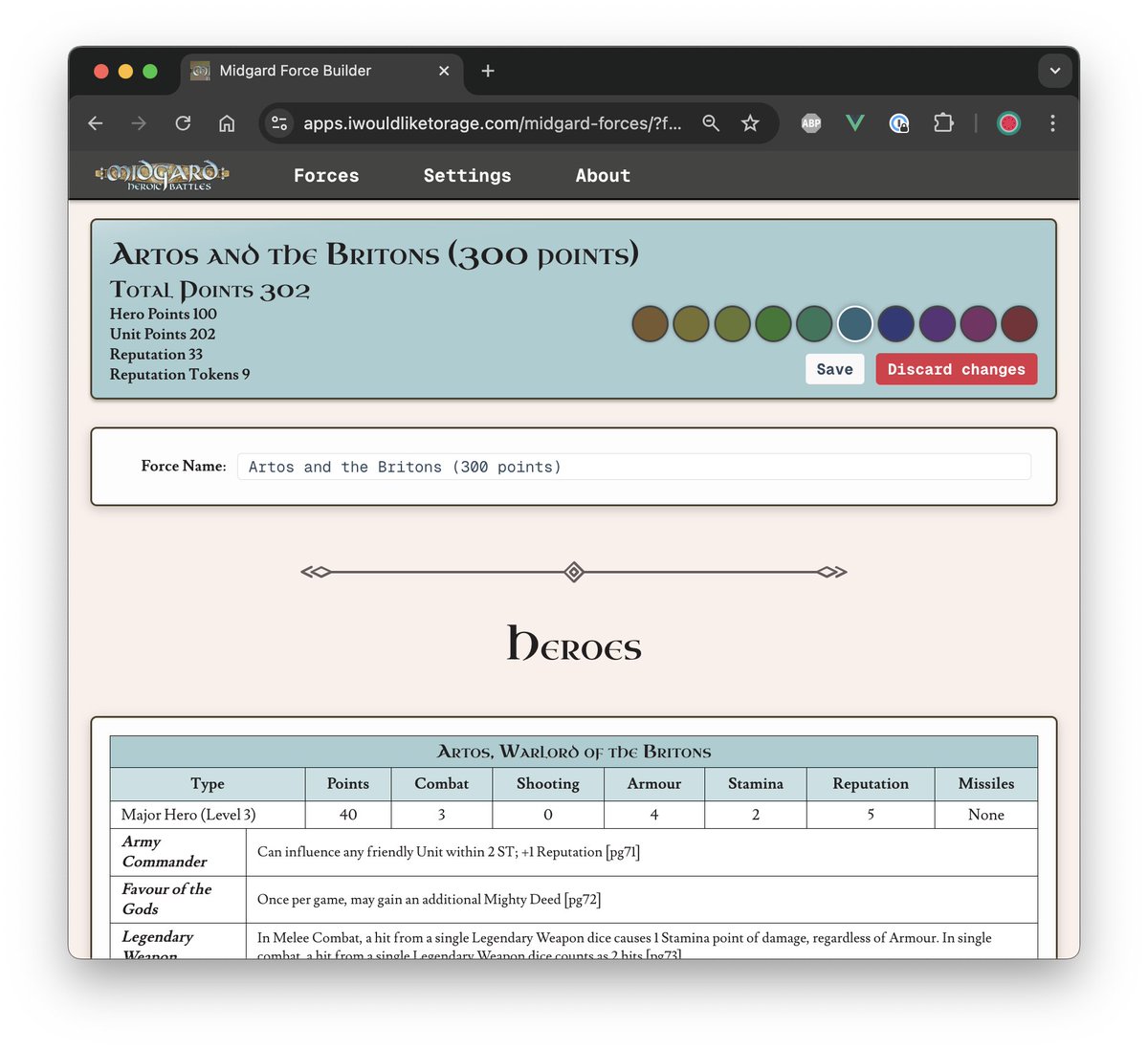Choose the olive-yellow color swatch
Image resolution: width=1148 pixels, height=1049 pixels.
(691, 323)
